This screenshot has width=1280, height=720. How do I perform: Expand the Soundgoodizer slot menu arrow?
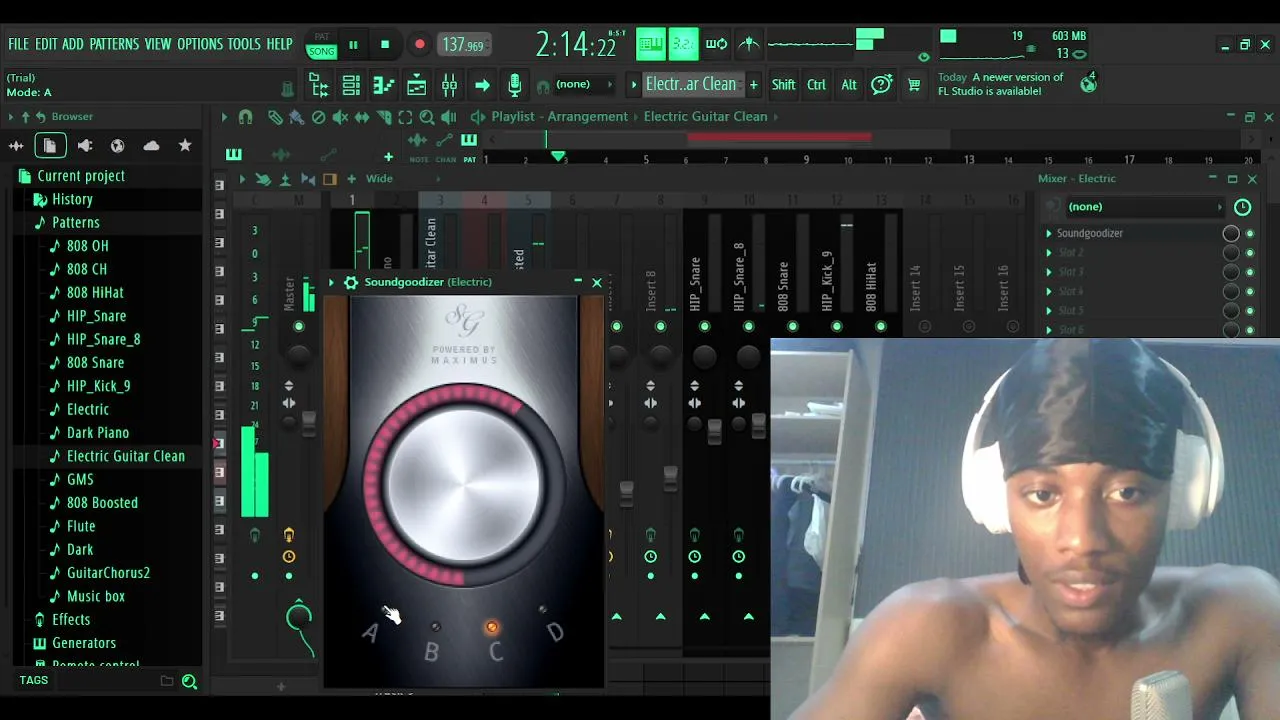[1049, 233]
